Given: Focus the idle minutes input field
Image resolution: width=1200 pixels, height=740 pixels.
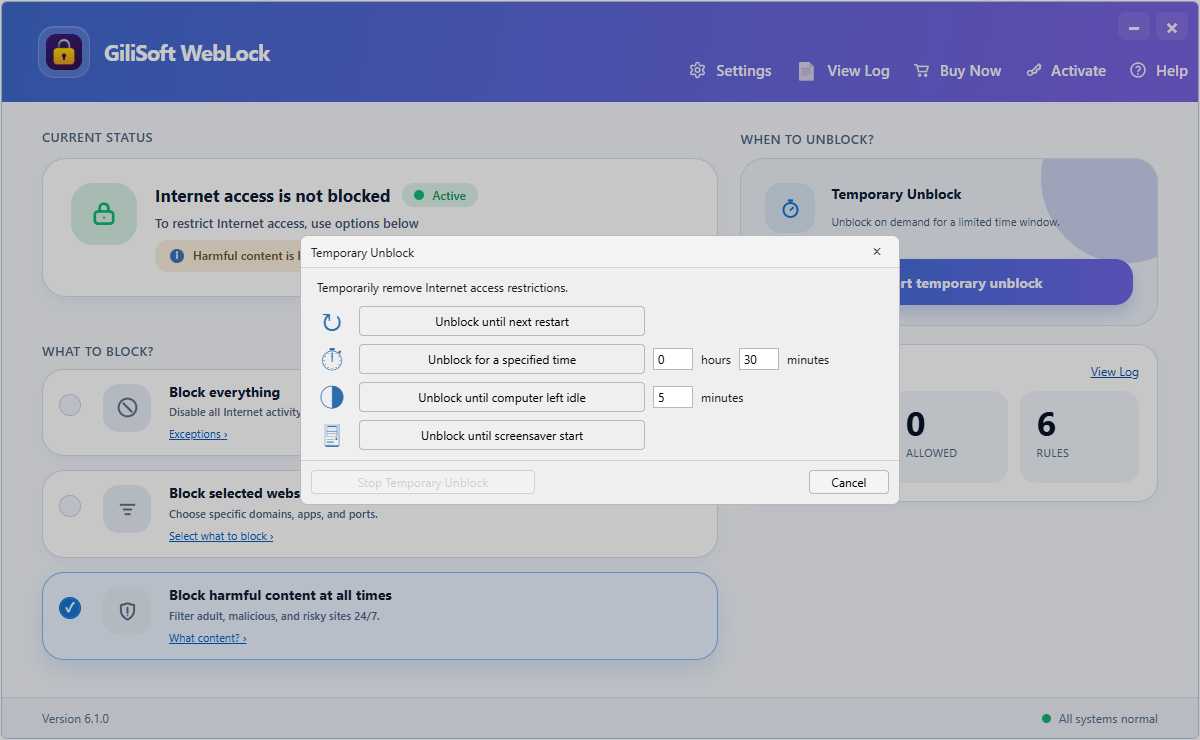Looking at the screenshot, I should point(673,398).
